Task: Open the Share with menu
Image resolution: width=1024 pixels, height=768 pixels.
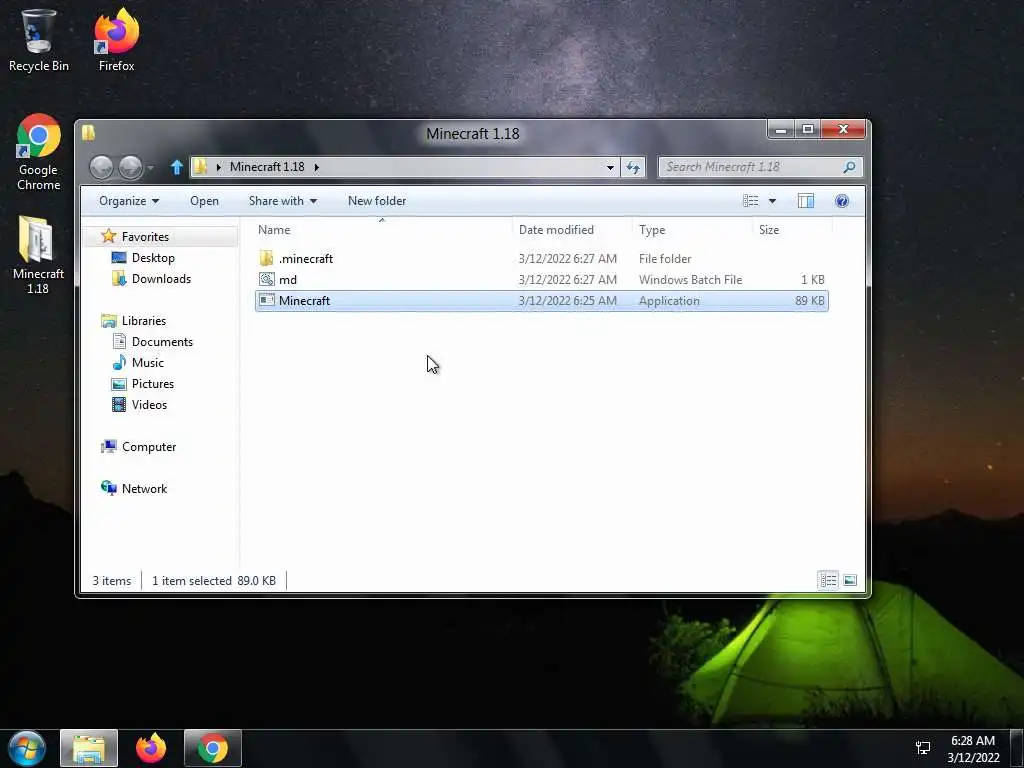Action: coord(283,201)
